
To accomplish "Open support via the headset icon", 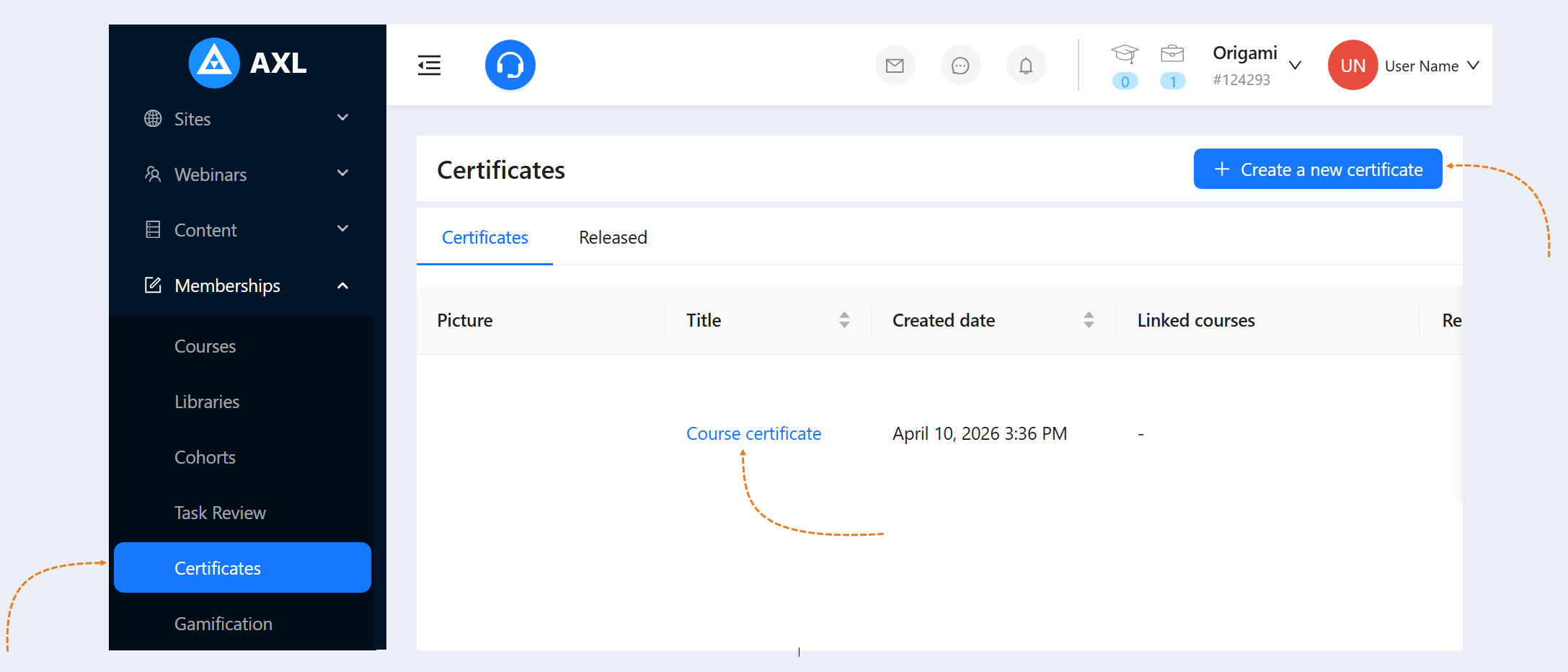I will 510,65.
